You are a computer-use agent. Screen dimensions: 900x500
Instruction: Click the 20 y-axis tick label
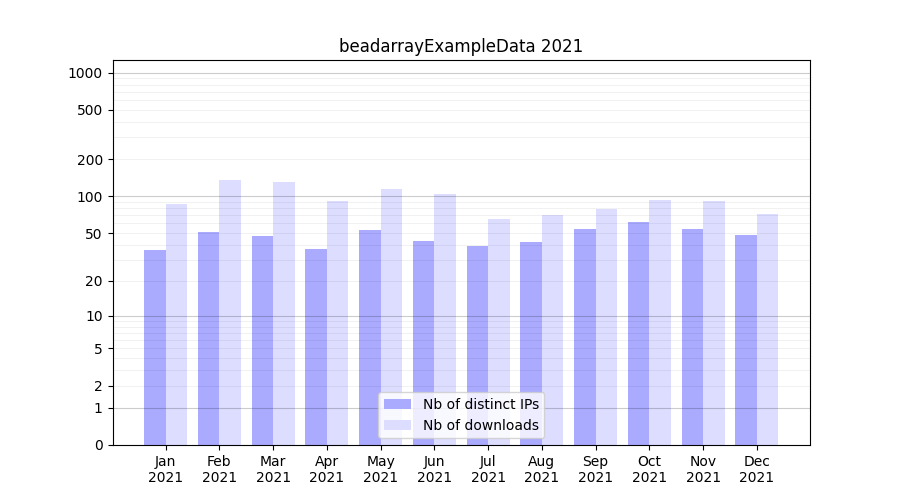click(94, 281)
